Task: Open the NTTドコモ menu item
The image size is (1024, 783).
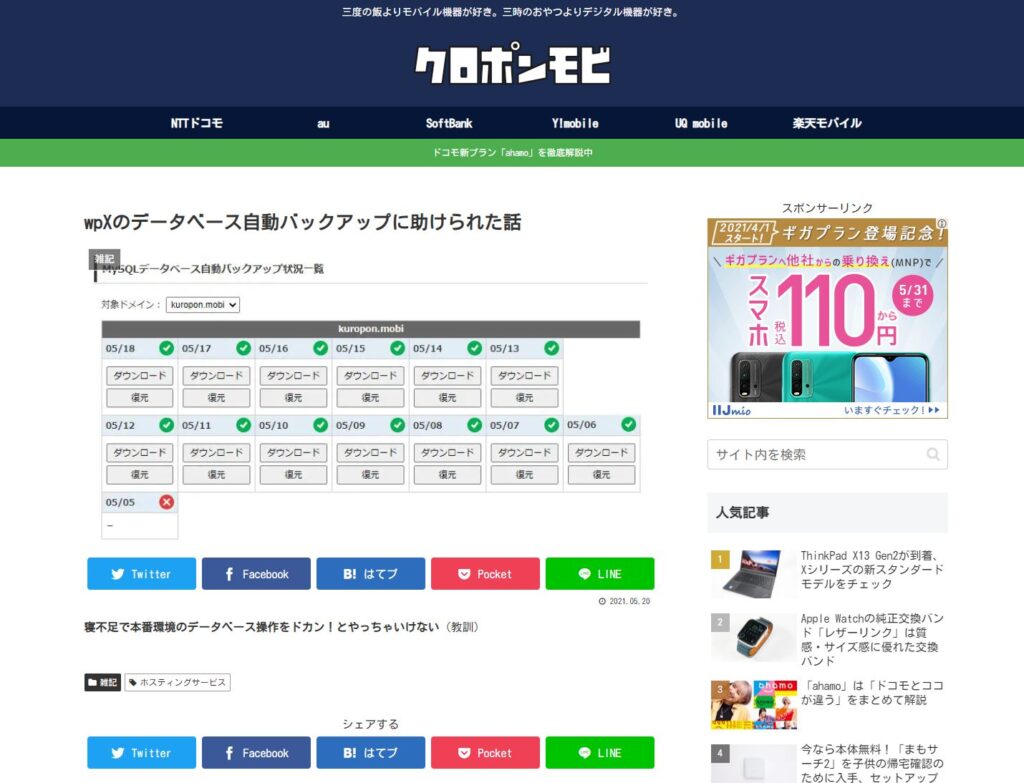Action: pyautogui.click(x=197, y=123)
